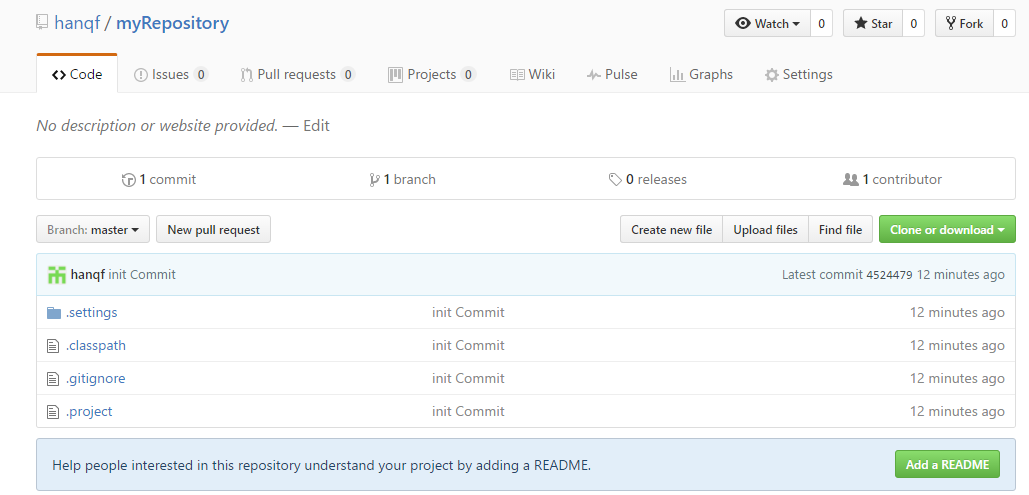
Task: Fork the repository
Action: (964, 24)
